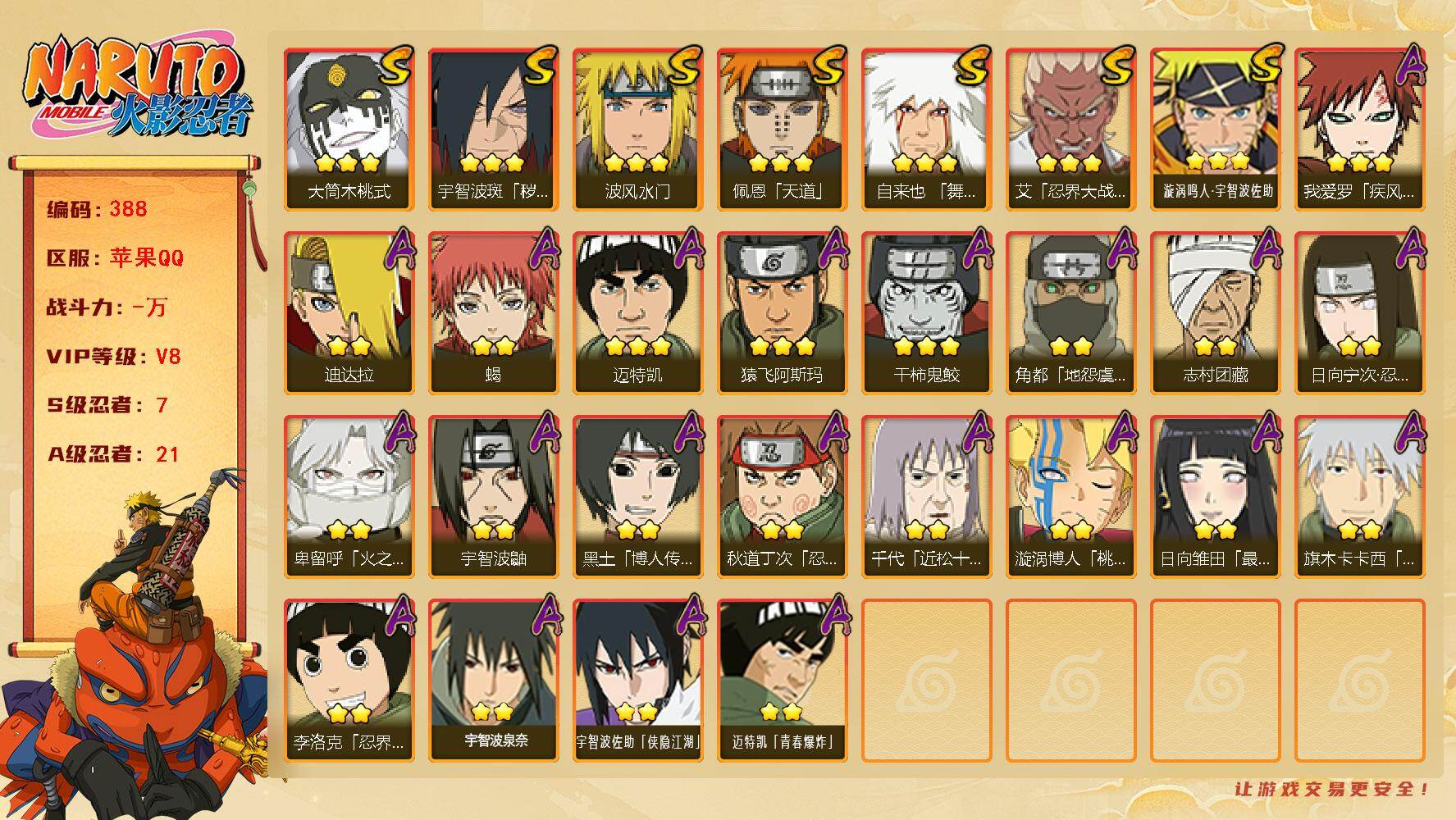The height and width of the screenshot is (820, 1456).
Task: Pick the 猿飞阿斯玛 ninja portrait
Action: 782,313
